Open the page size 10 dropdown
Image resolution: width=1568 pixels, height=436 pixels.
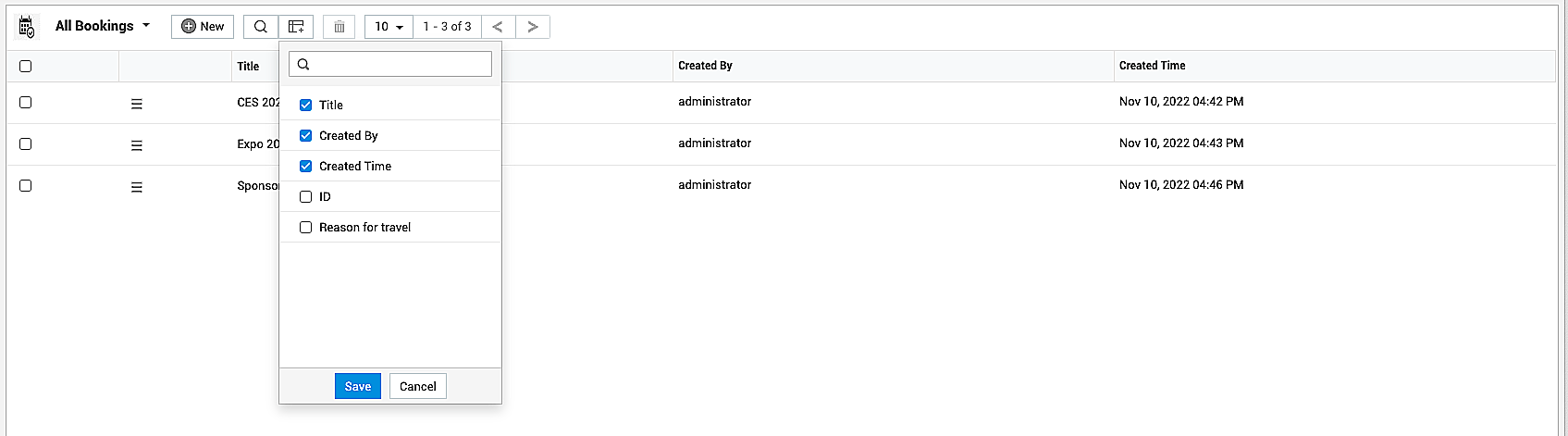pyautogui.click(x=389, y=27)
